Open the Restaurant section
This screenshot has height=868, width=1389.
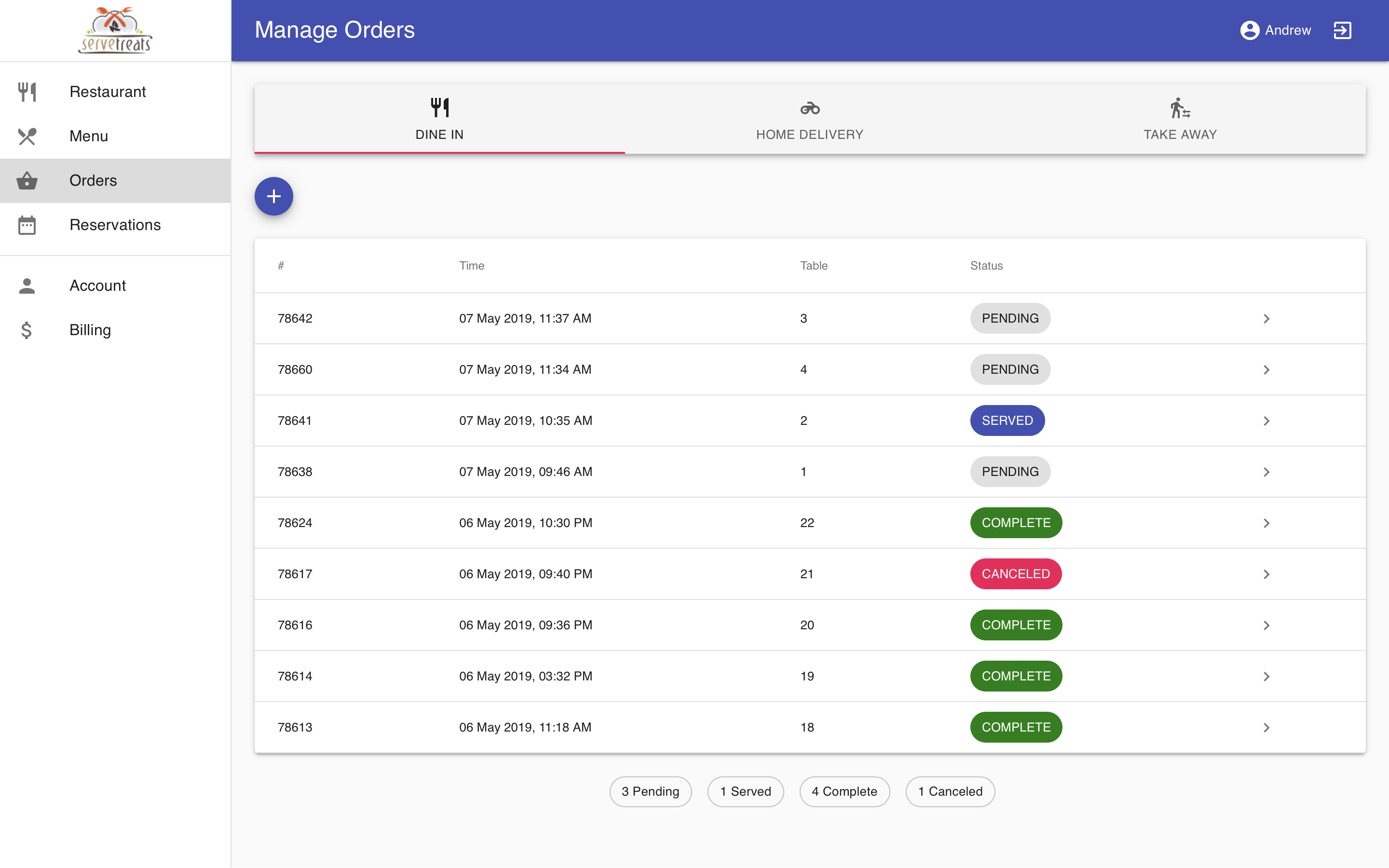pos(115,92)
